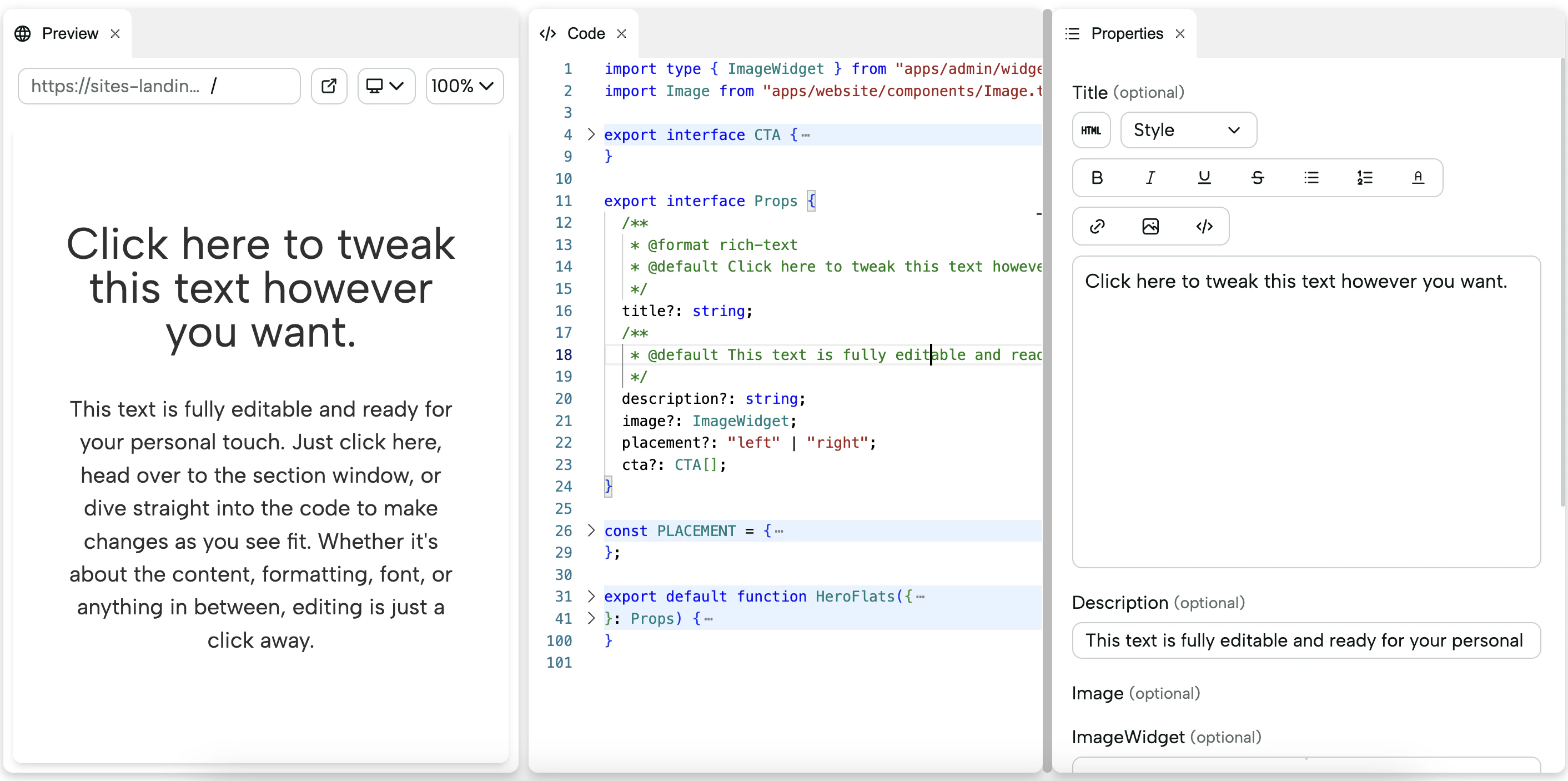Open the device viewport dropdown
The height and width of the screenshot is (781, 1568).
pyautogui.click(x=385, y=86)
